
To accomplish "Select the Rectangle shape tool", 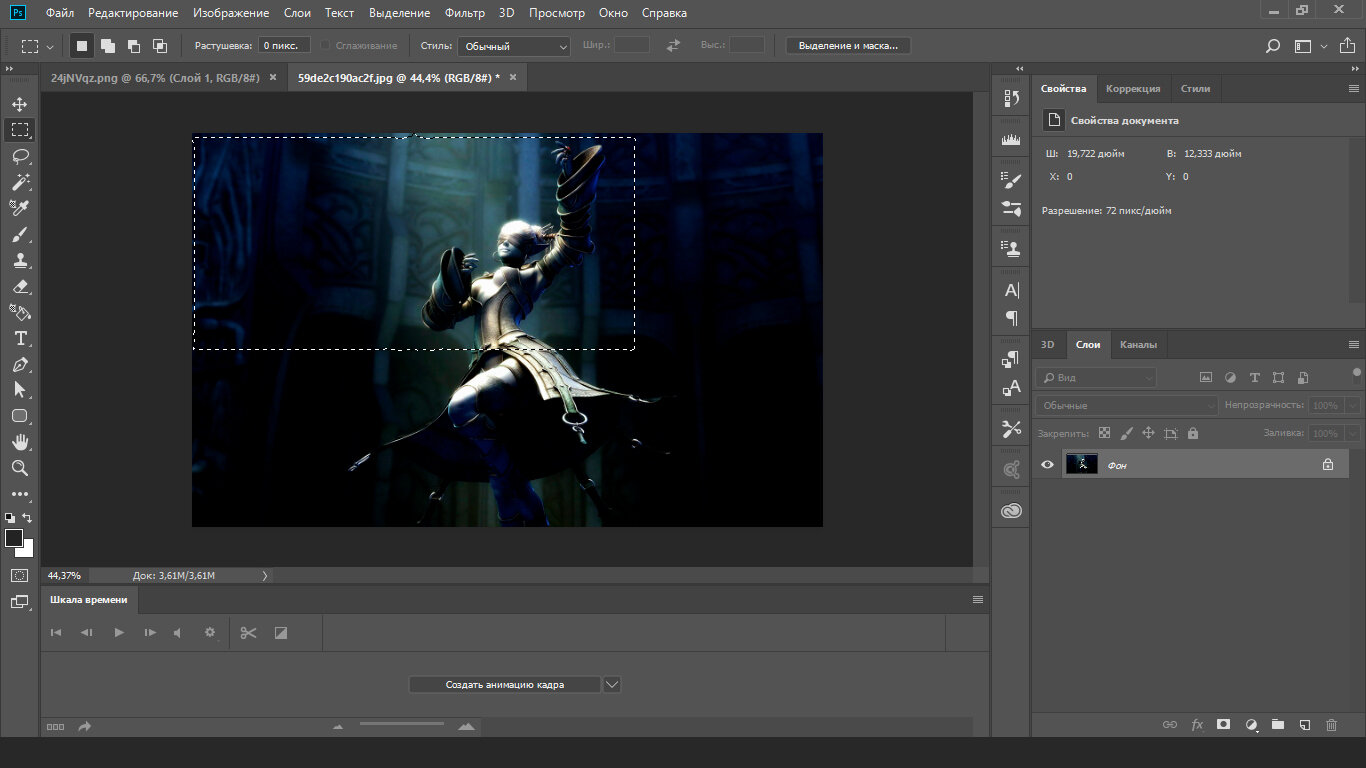I will click(x=20, y=416).
